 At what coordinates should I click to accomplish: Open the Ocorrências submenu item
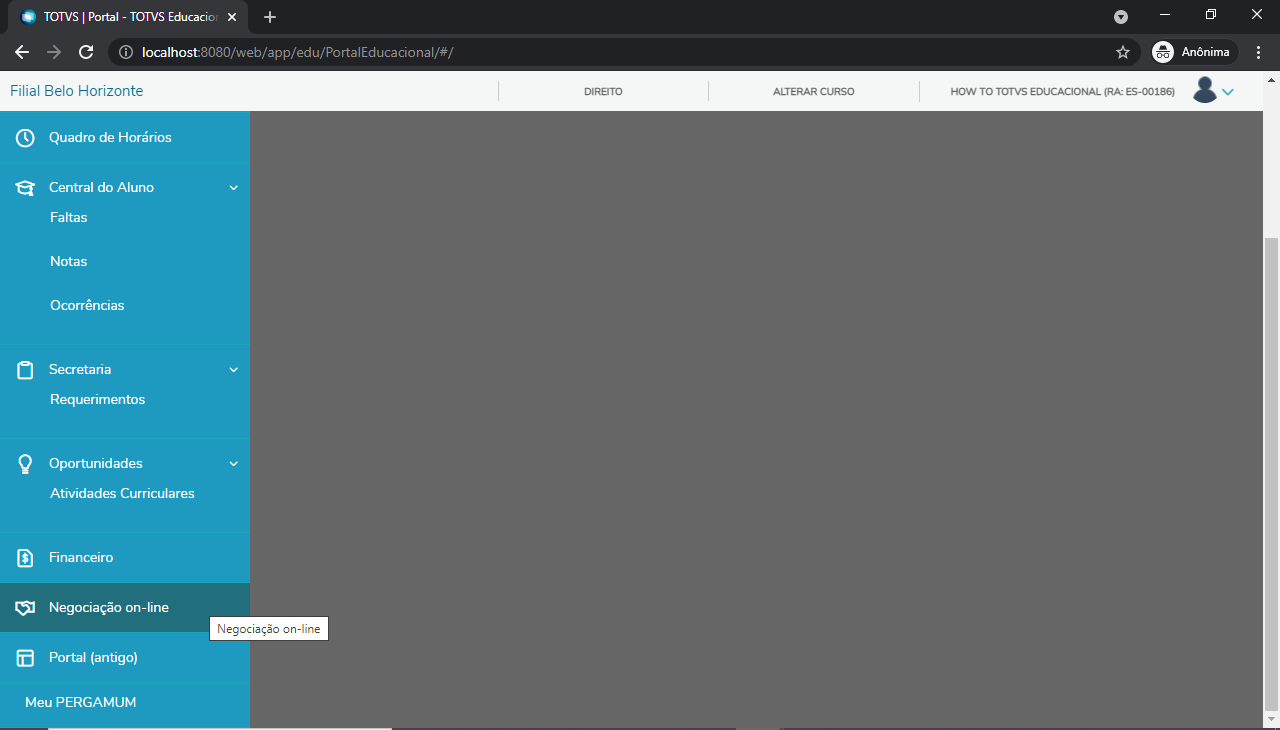(x=87, y=305)
